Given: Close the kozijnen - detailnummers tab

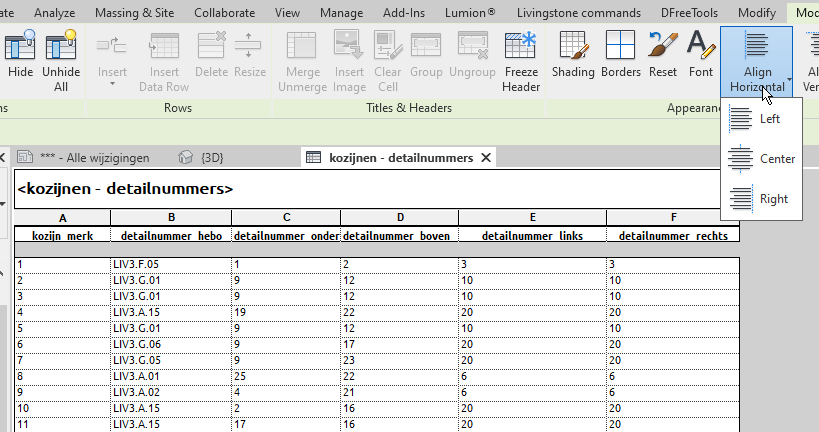Looking at the screenshot, I should [485, 158].
